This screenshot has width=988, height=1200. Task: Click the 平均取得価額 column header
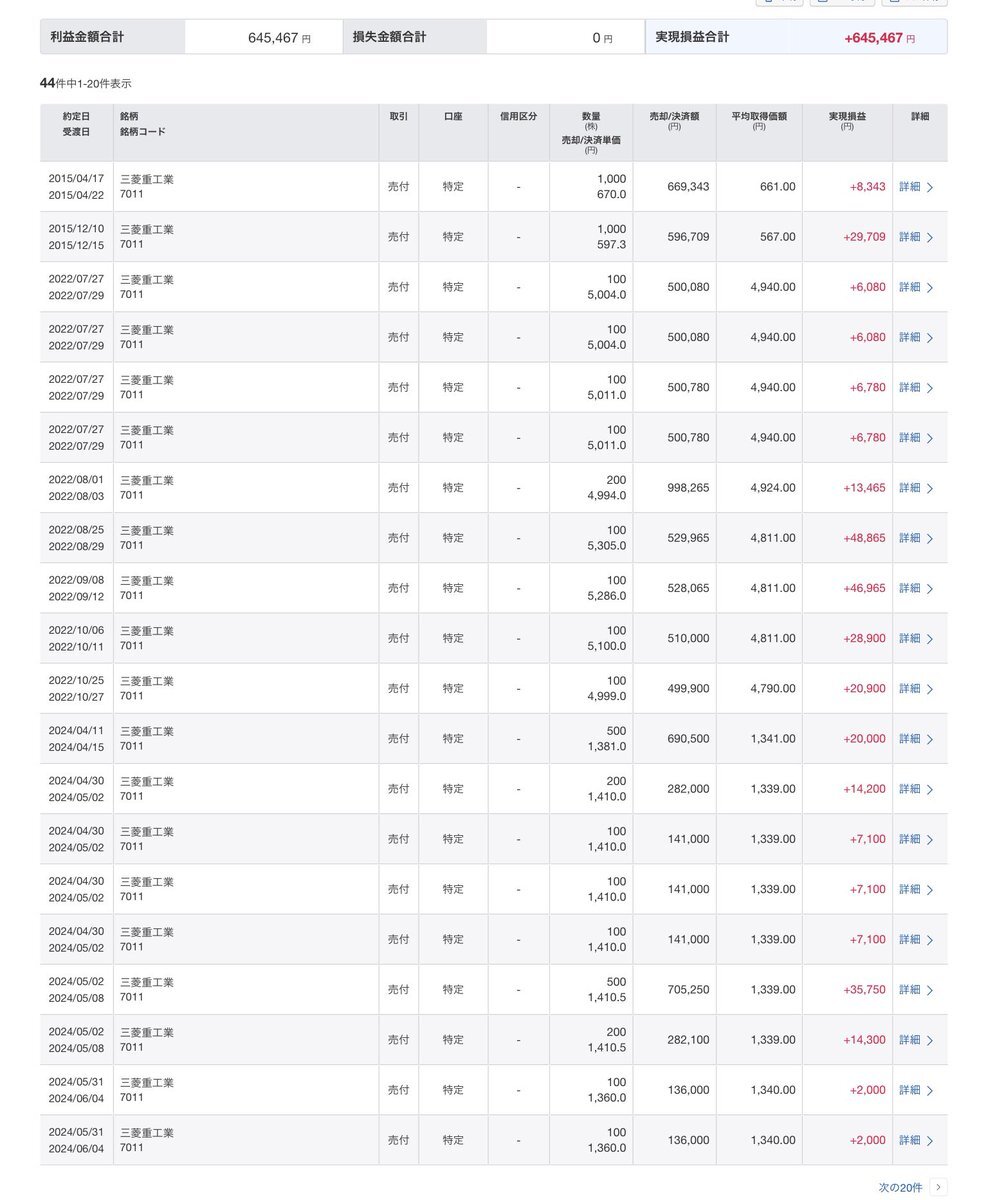pyautogui.click(x=759, y=116)
